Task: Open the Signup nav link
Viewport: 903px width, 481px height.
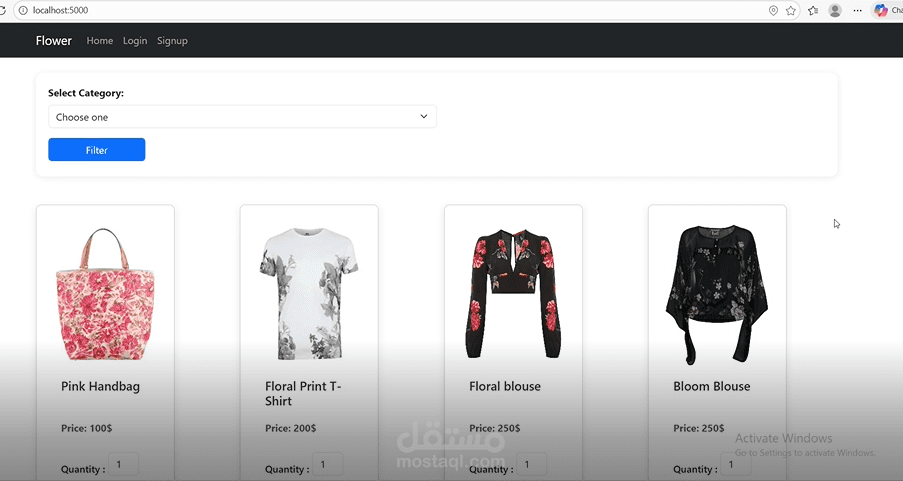Action: pos(172,41)
